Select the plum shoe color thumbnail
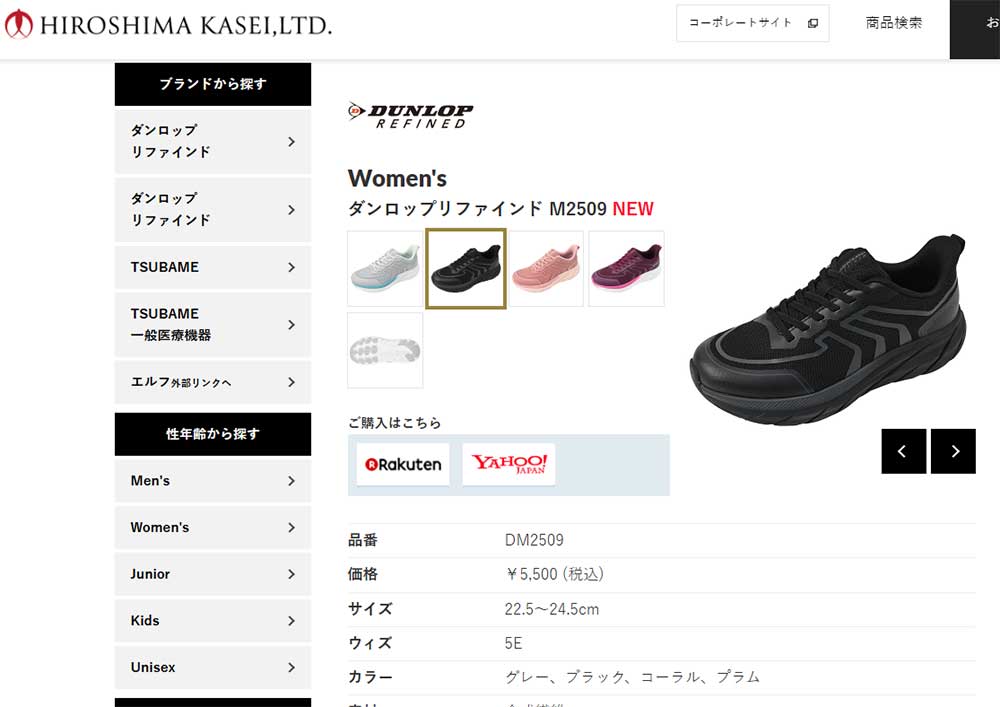 [x=627, y=268]
